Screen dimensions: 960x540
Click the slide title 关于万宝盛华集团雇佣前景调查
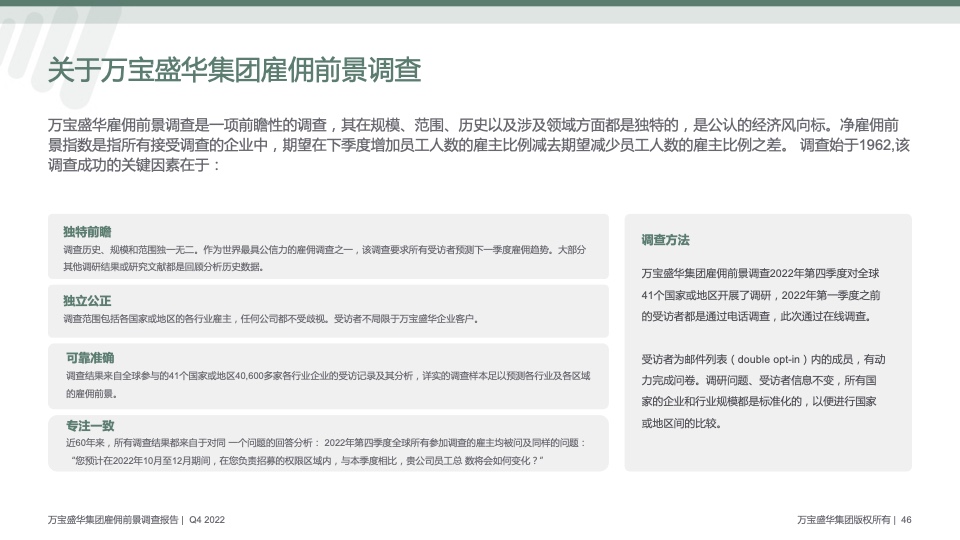pos(234,71)
